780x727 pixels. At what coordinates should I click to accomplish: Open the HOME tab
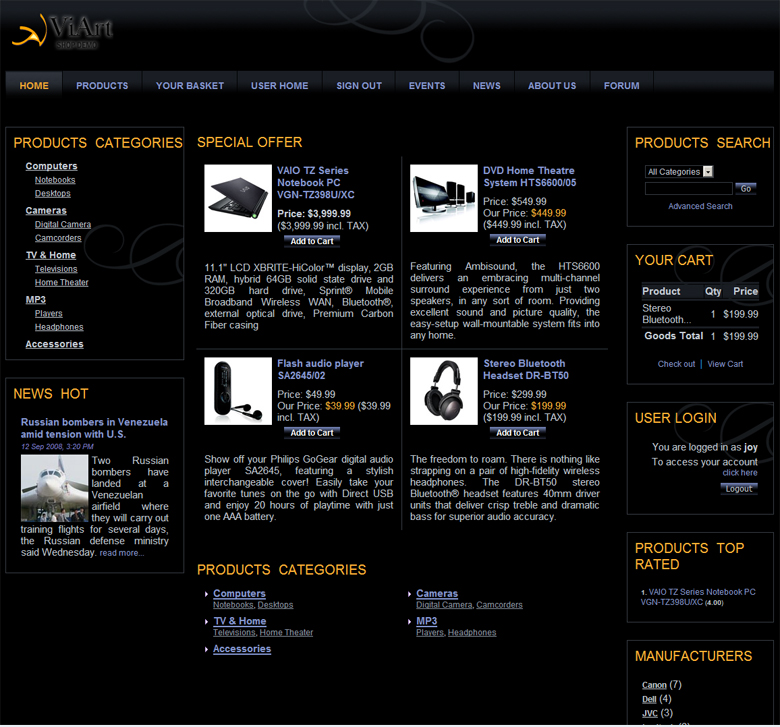coord(34,86)
